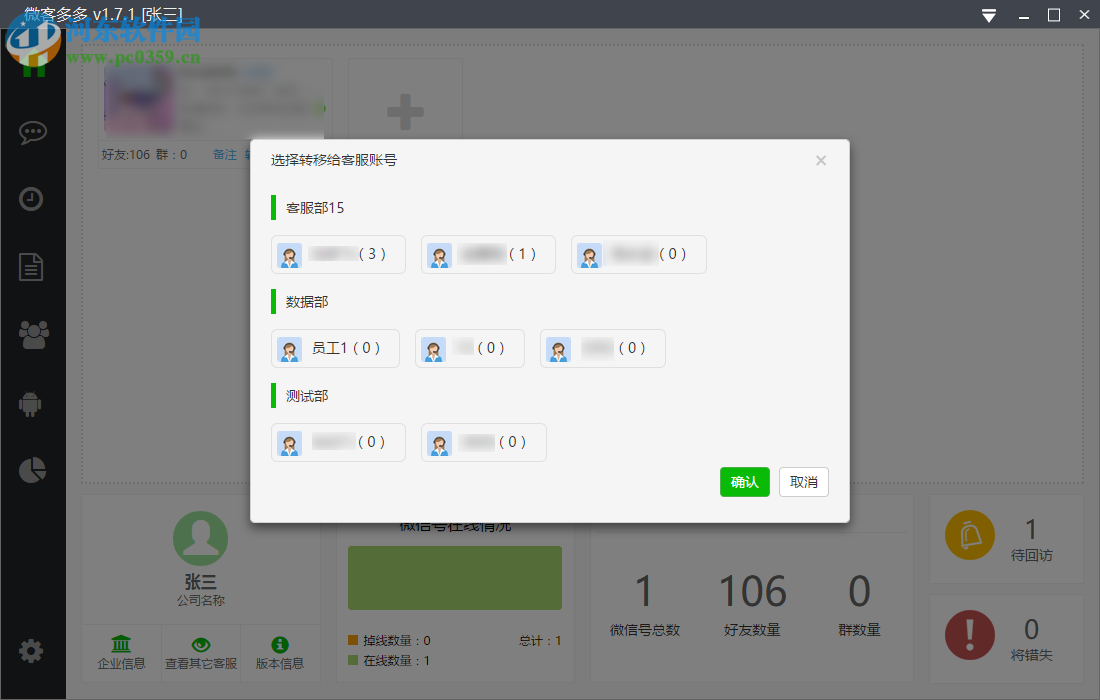Open the chat messages panel in sidebar
The width and height of the screenshot is (1100, 700).
click(x=33, y=131)
